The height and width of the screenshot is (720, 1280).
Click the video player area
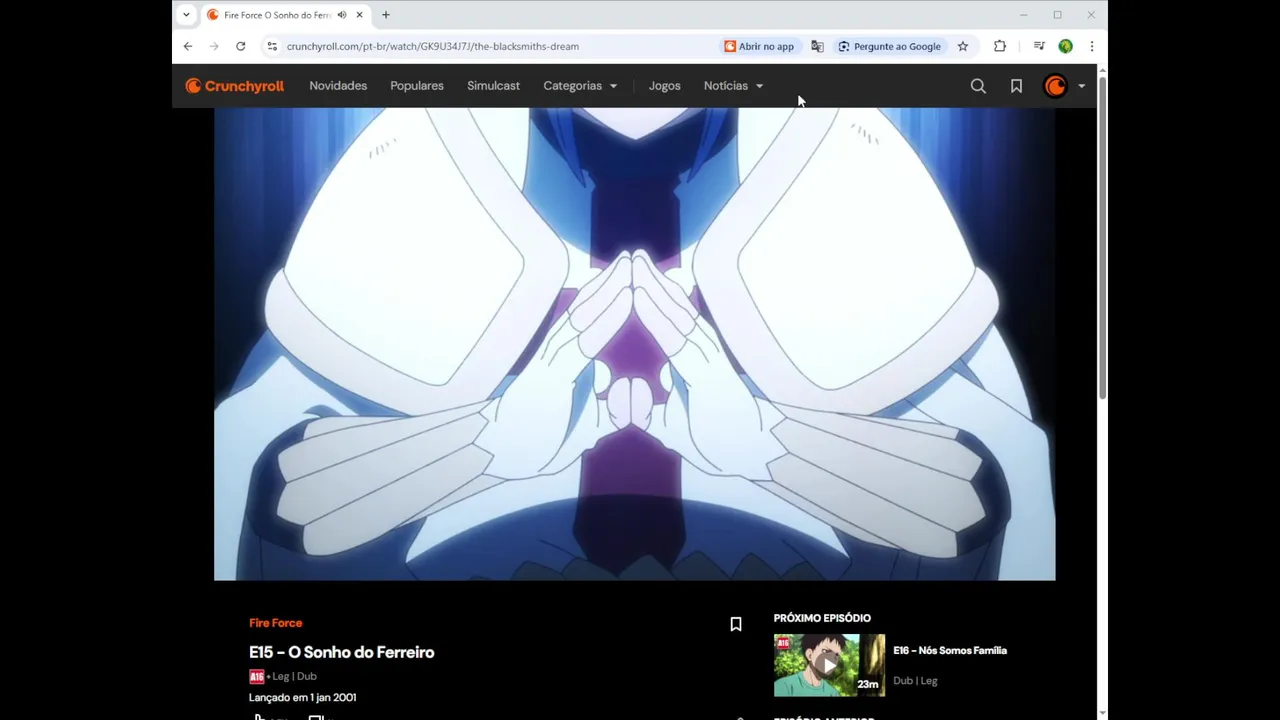(634, 344)
